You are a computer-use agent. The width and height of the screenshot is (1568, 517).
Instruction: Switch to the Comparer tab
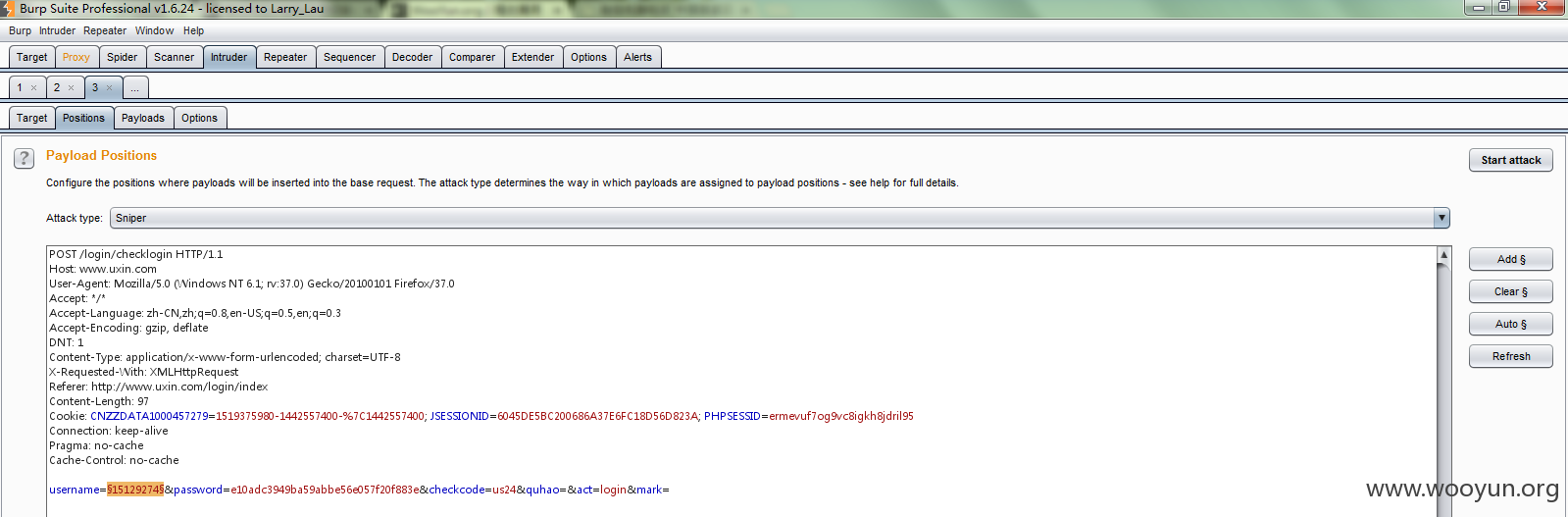point(473,57)
